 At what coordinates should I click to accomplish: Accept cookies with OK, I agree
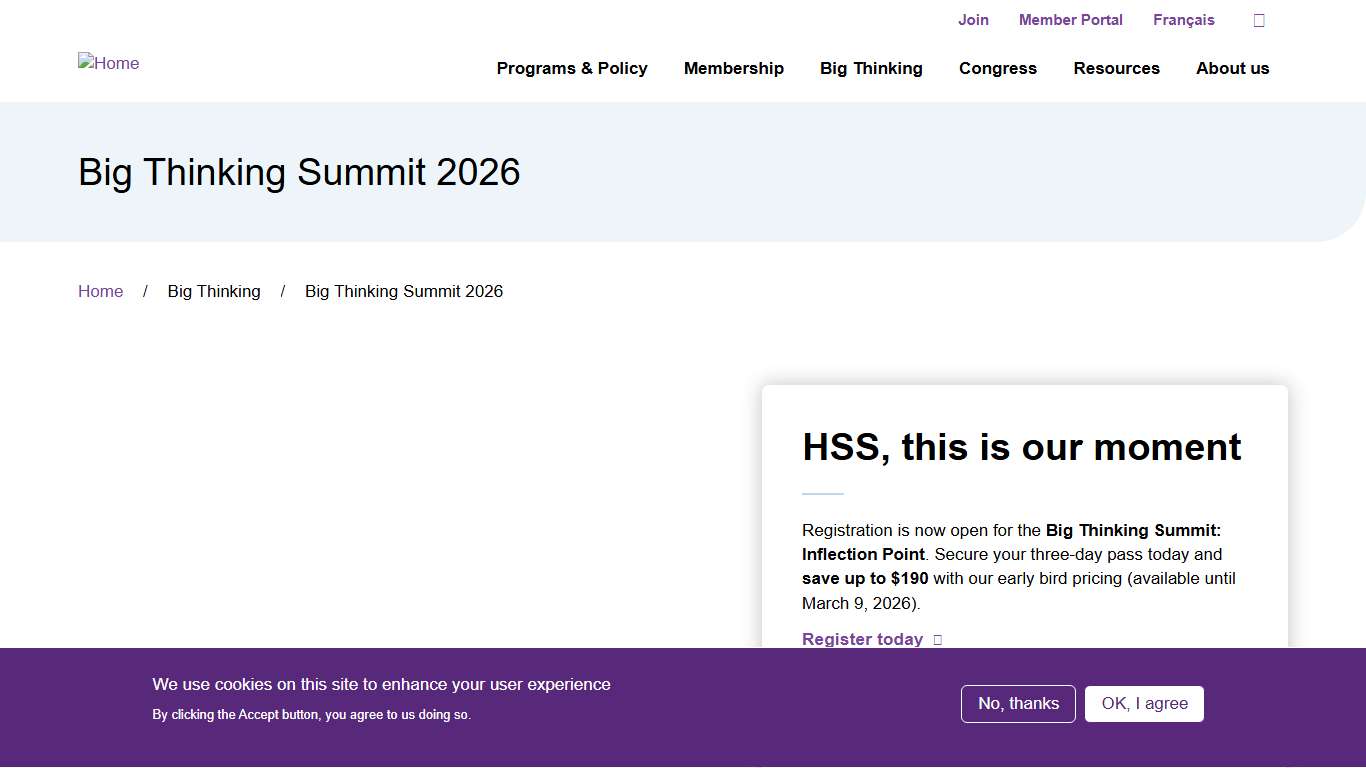[1144, 703]
